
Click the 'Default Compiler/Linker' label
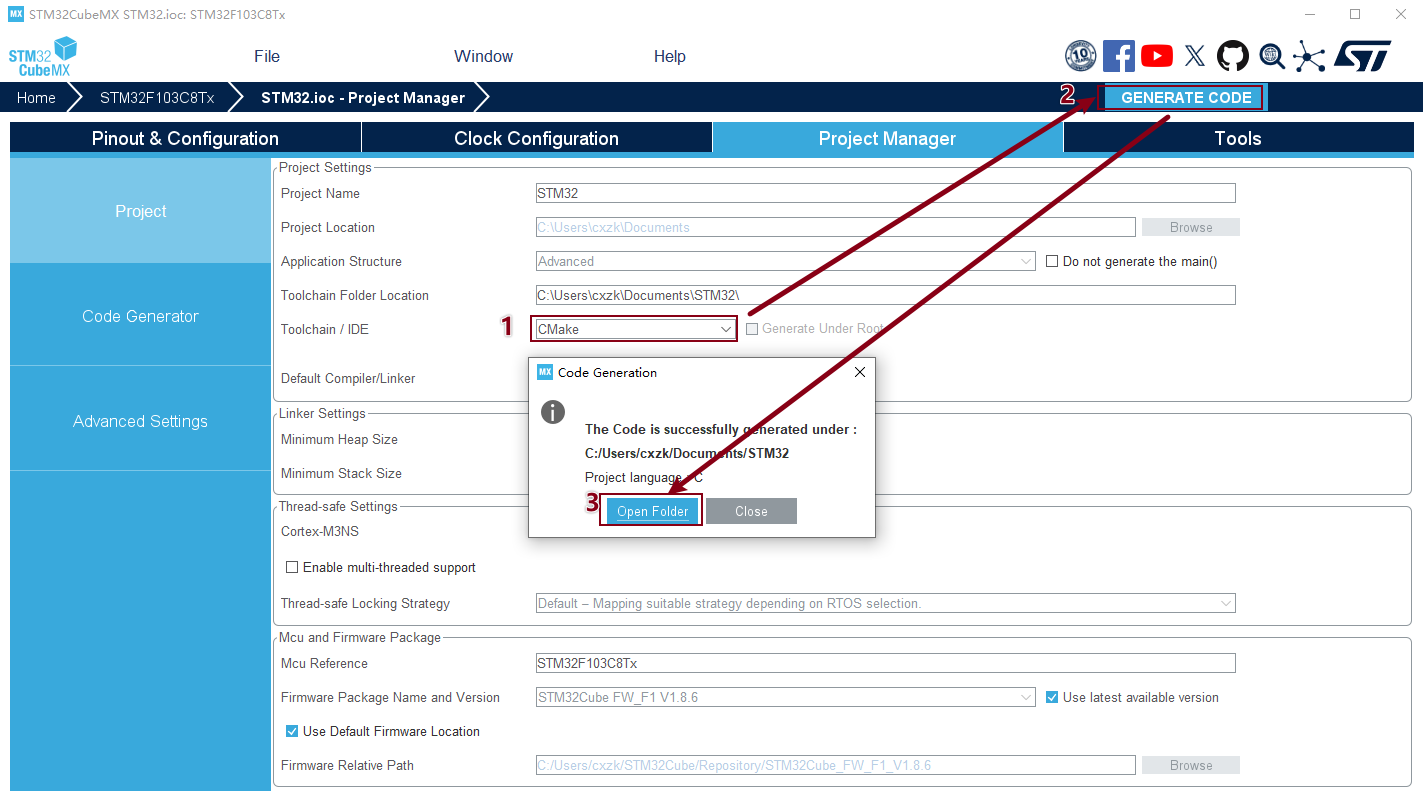point(348,378)
